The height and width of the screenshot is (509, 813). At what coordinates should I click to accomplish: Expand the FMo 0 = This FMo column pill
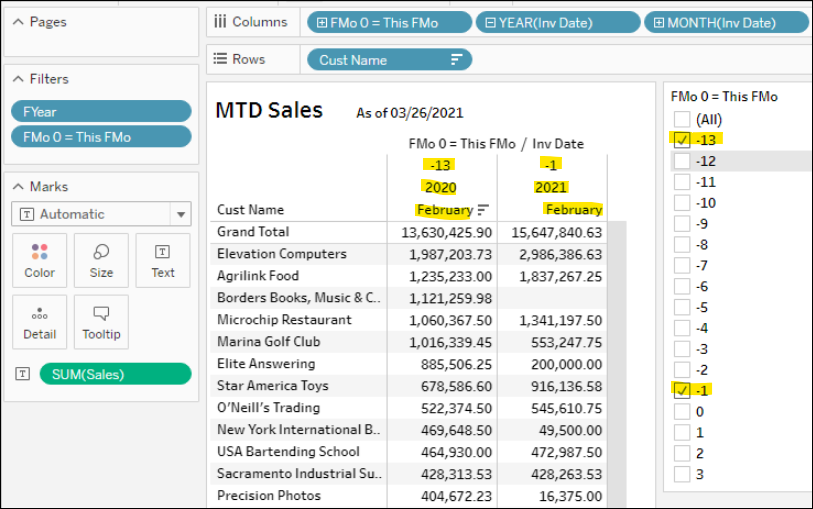click(x=322, y=23)
